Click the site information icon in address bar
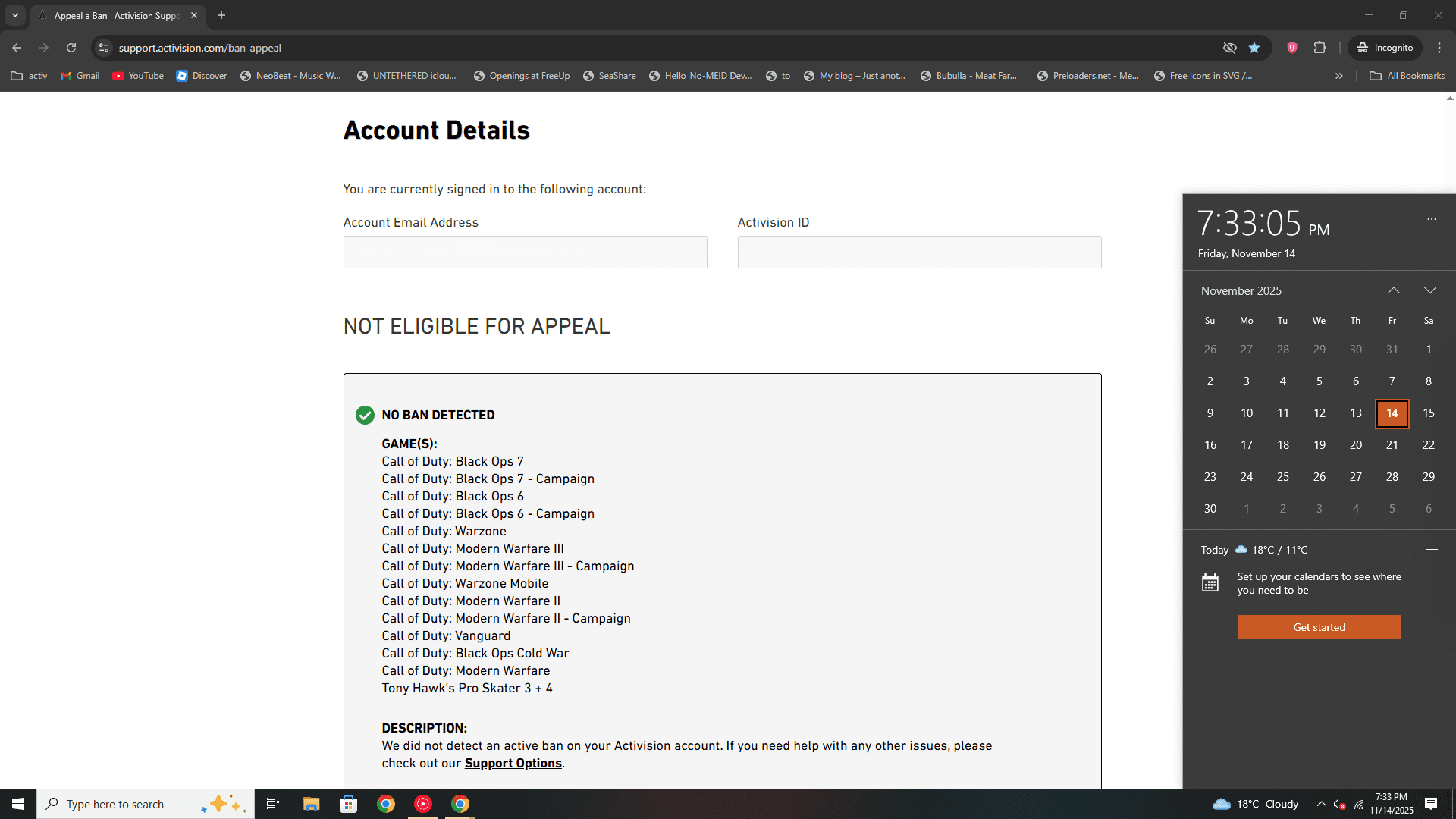 coord(104,48)
